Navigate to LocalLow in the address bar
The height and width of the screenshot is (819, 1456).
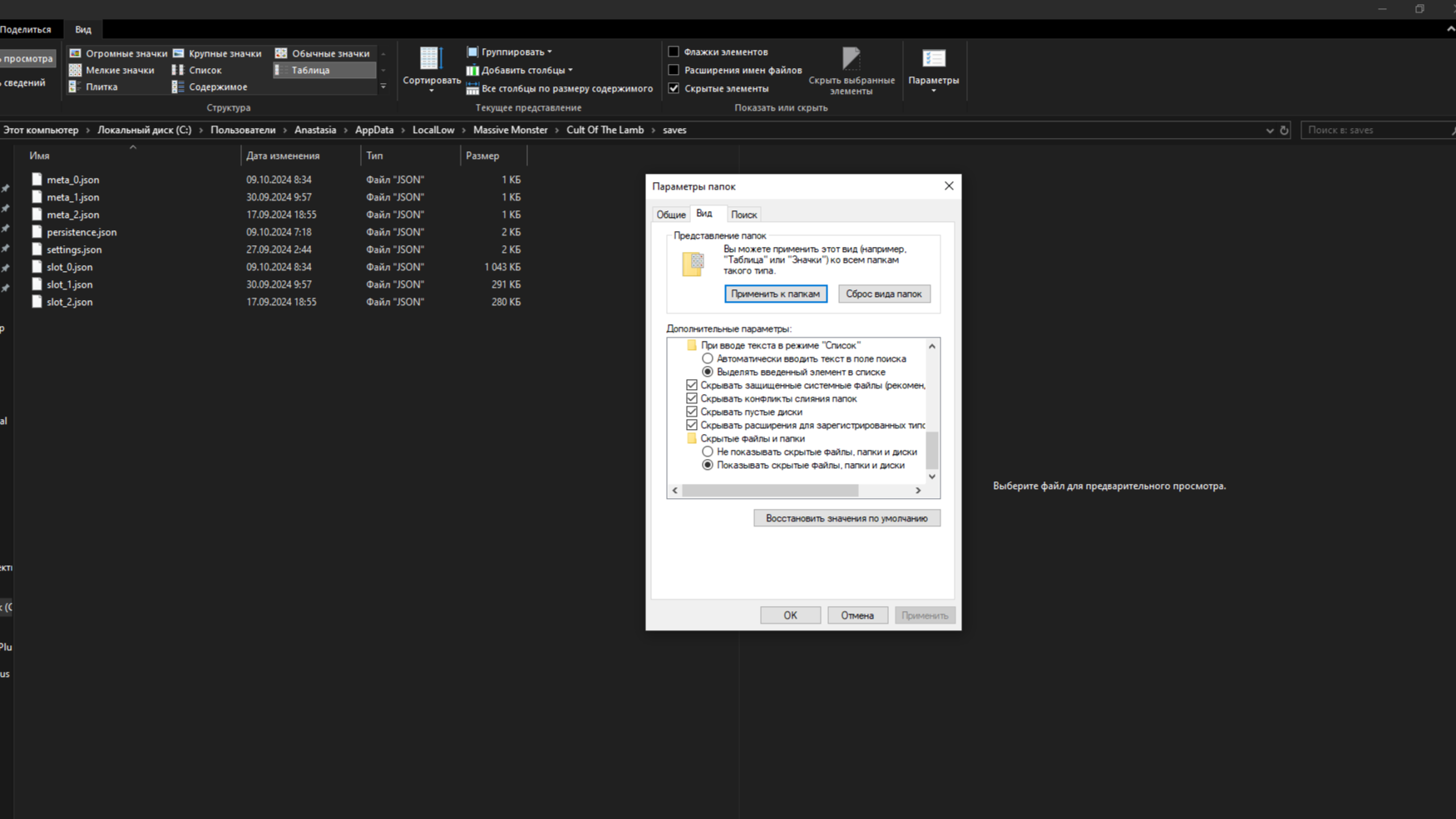tap(433, 131)
